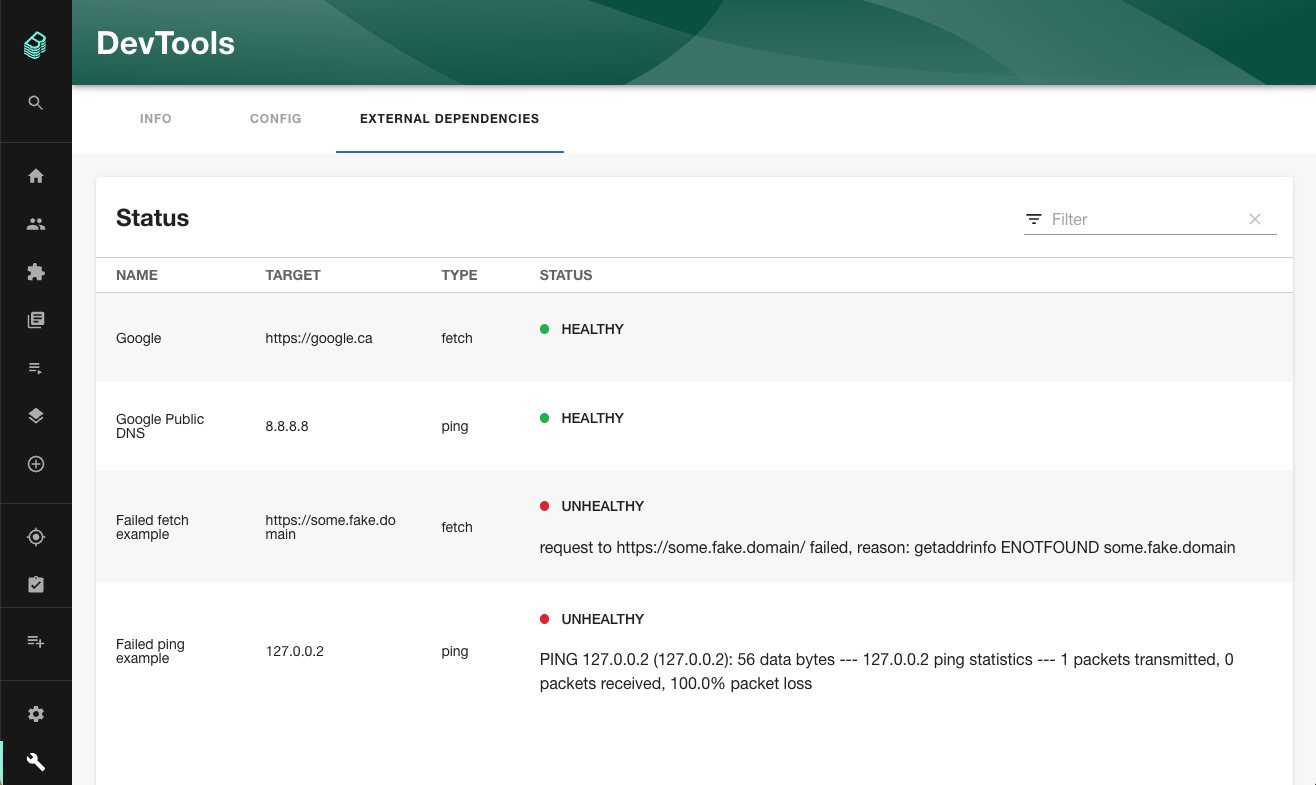Screen dimensions: 1316x785
Task: Select the EXTERNAL DEPENDENCIES tab
Action: tap(449, 118)
